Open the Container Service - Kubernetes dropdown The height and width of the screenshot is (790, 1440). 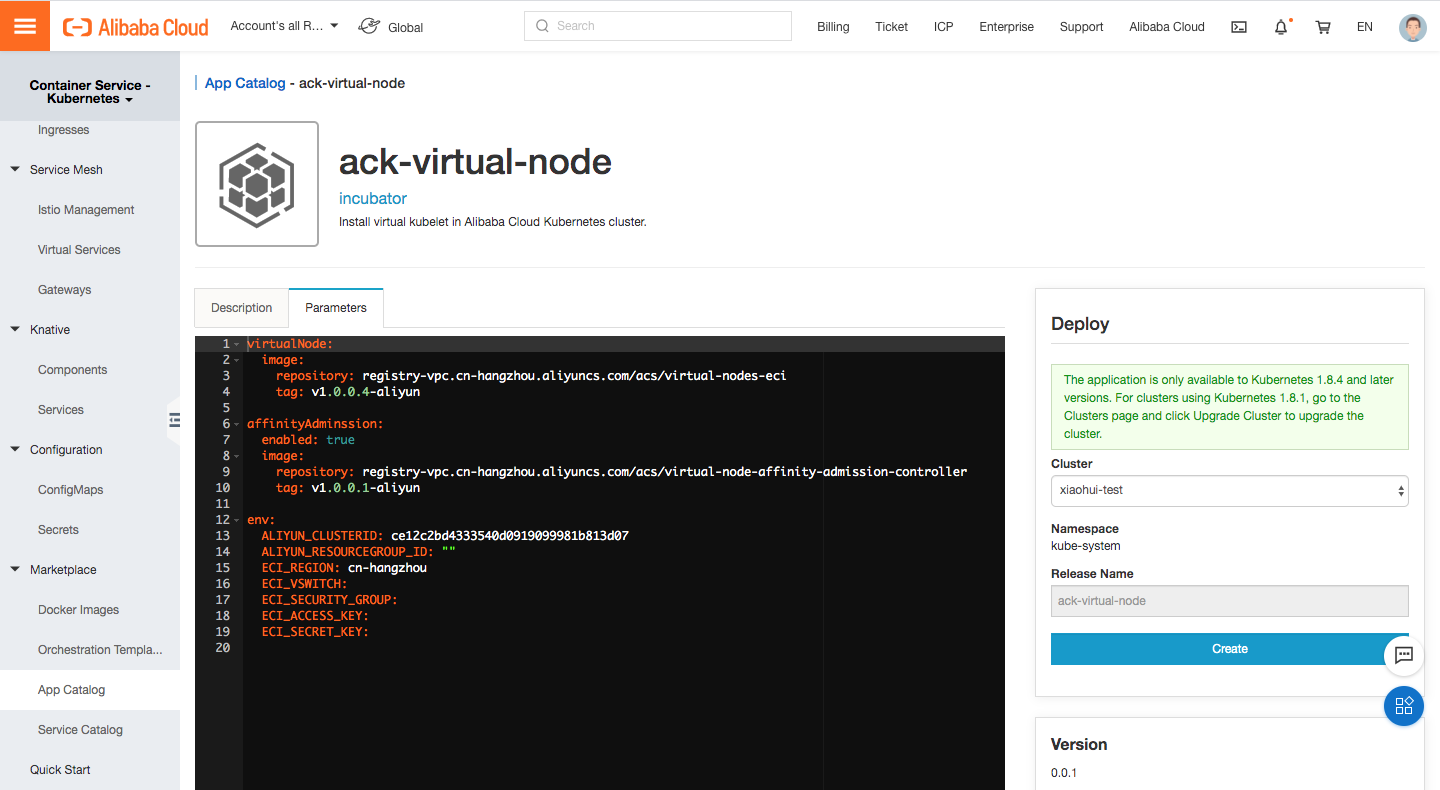(x=90, y=92)
